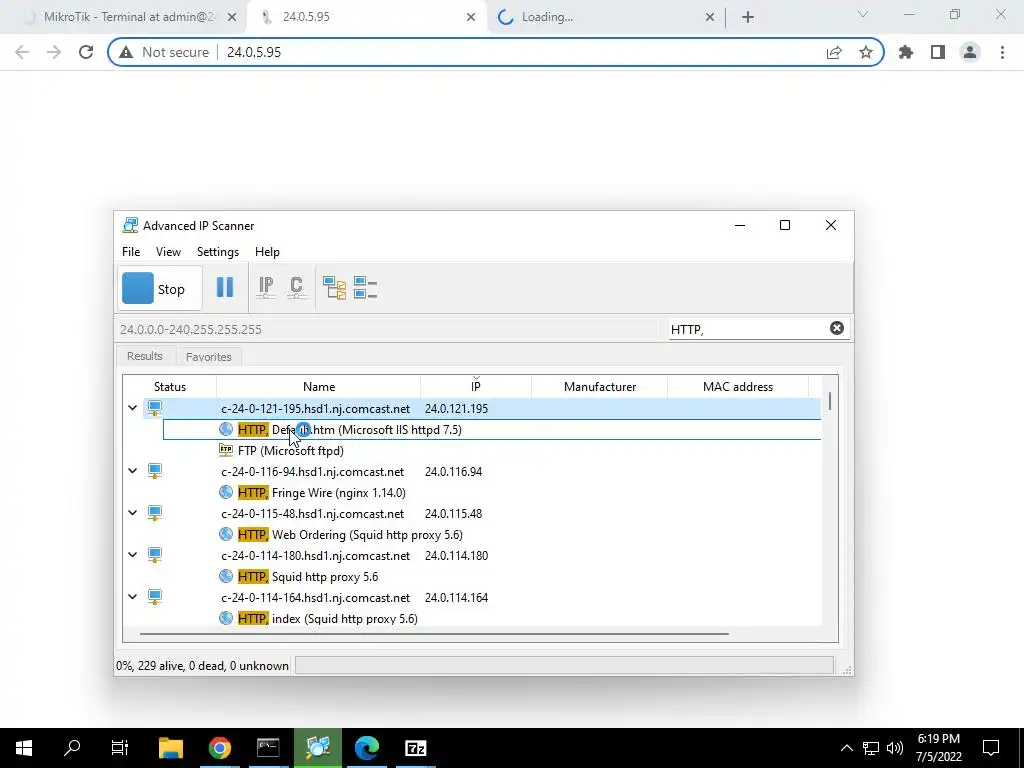This screenshot has height=768, width=1024.
Task: Click the IP range input field
Action: (x=388, y=329)
